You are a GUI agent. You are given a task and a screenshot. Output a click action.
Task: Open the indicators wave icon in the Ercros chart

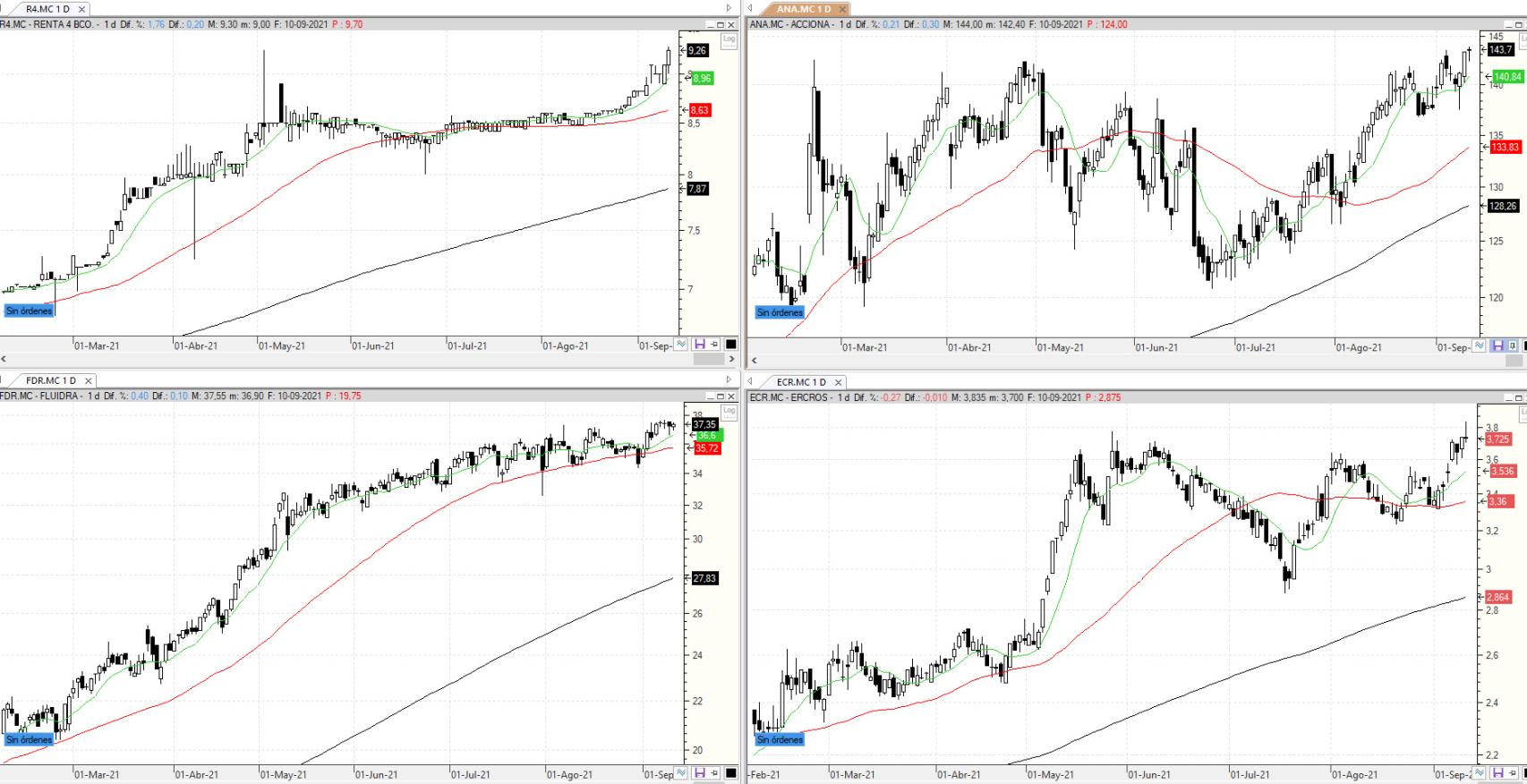[1480, 773]
